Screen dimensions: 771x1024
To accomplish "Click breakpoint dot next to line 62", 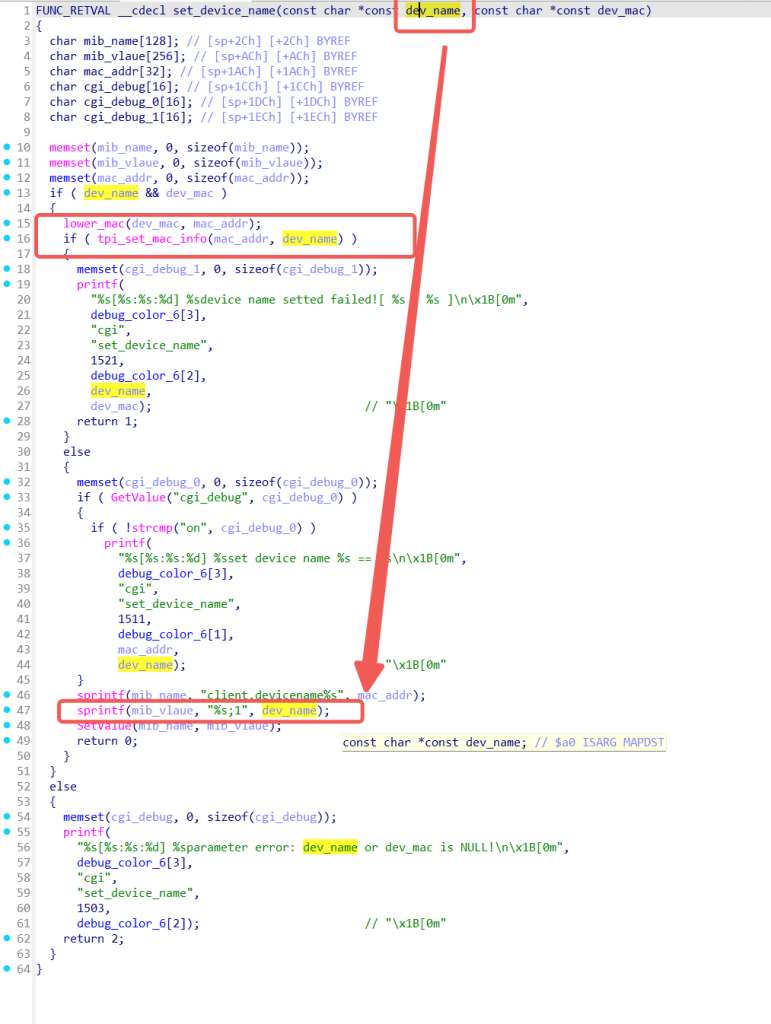I will [7, 938].
